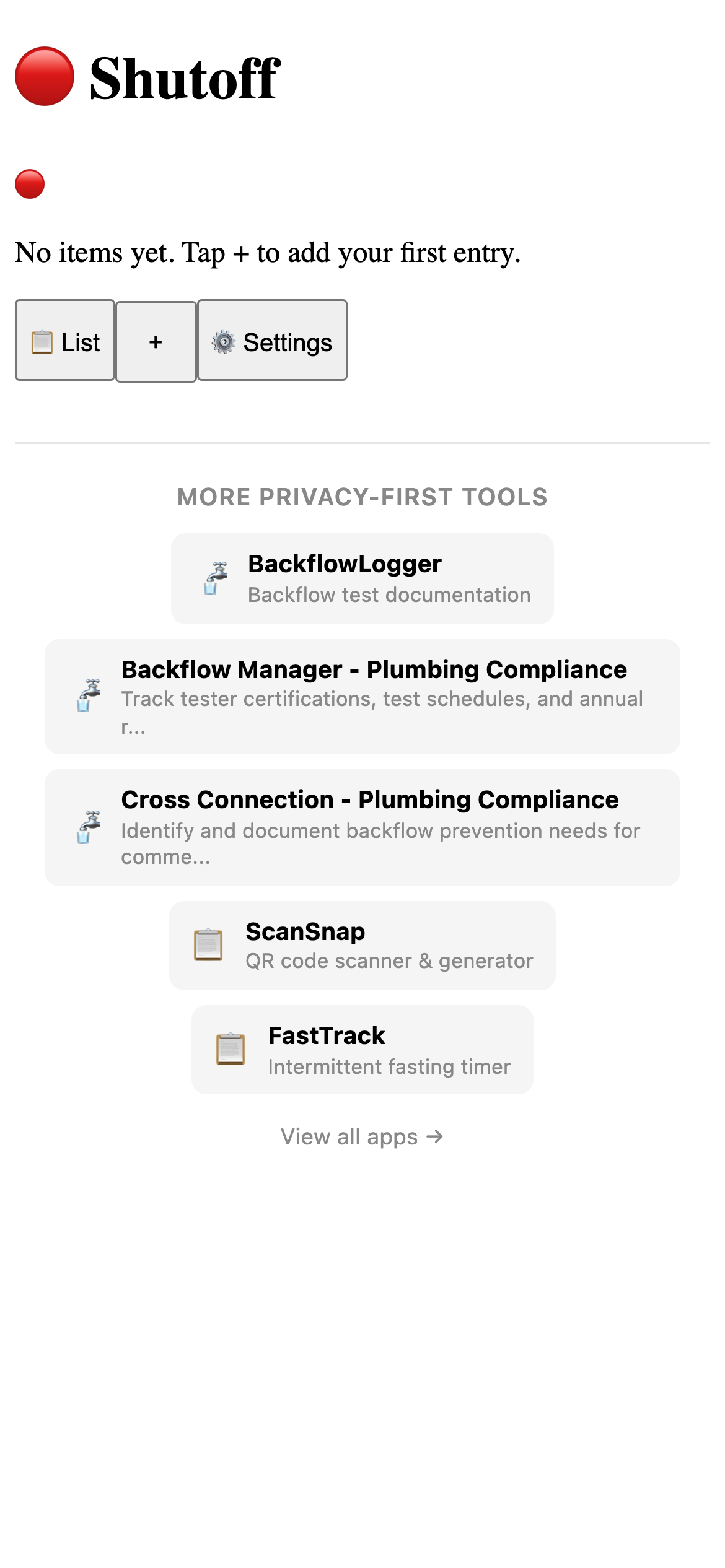The width and height of the screenshot is (725, 1568).
Task: Open the List view
Action: pyautogui.click(x=65, y=341)
